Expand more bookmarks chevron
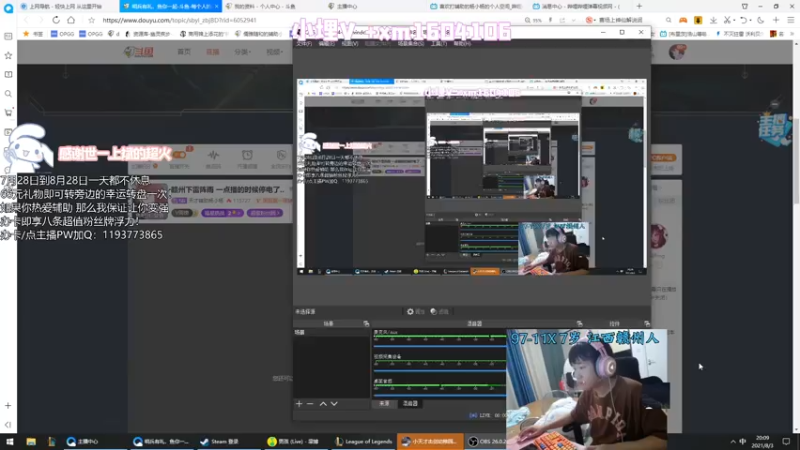Viewport: 800px width, 450px height. (x=792, y=34)
